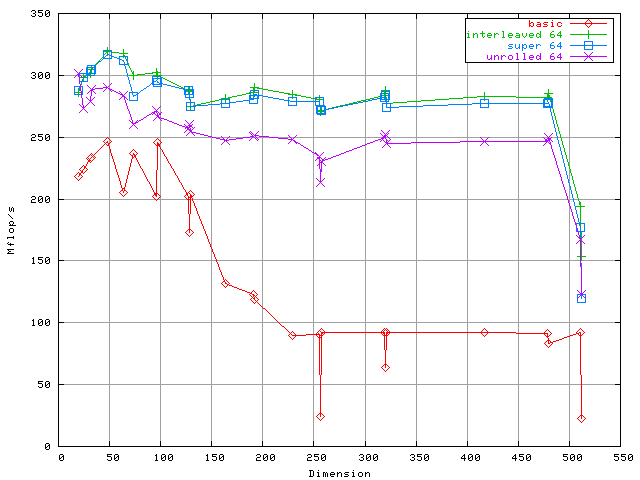640x480 pixels.
Task: Click the x-axis tick label 550
Action: (622, 457)
